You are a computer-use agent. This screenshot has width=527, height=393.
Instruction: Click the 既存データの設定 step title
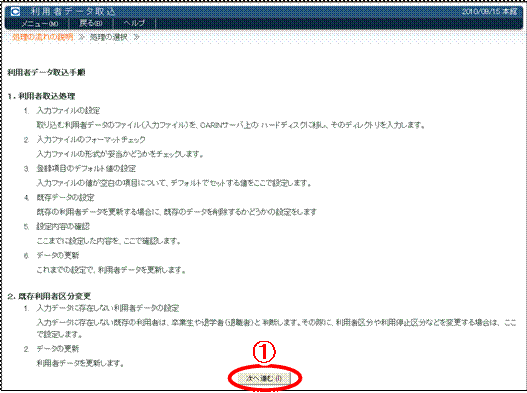65,197
